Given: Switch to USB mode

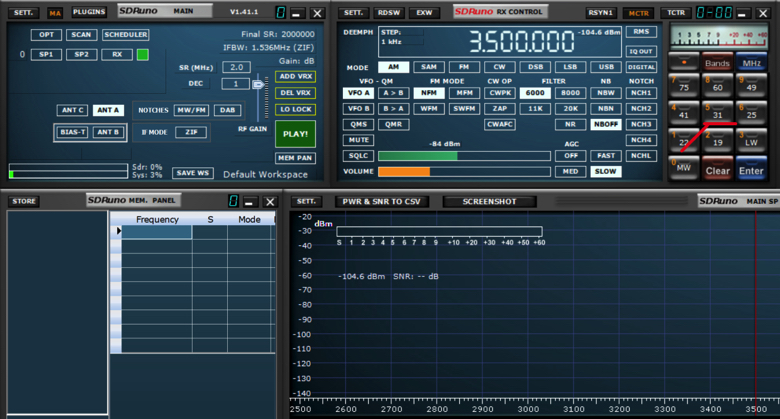Looking at the screenshot, I should tap(606, 67).
